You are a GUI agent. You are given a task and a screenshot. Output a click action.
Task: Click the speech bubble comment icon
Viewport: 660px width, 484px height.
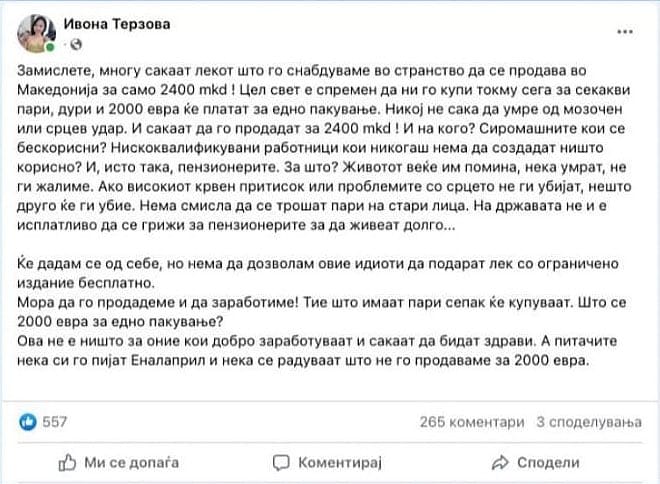click(x=281, y=463)
